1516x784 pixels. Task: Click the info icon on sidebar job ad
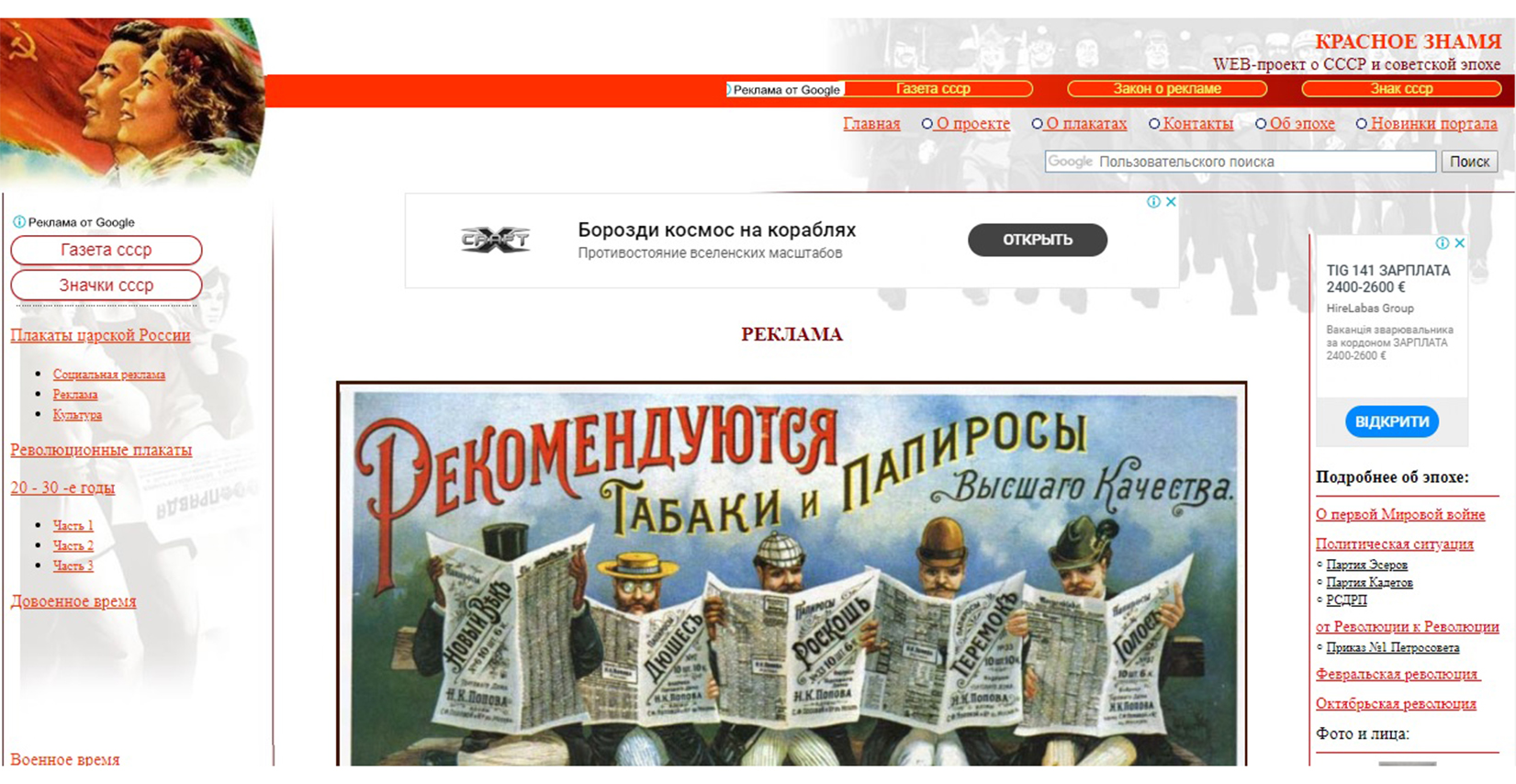(1443, 243)
